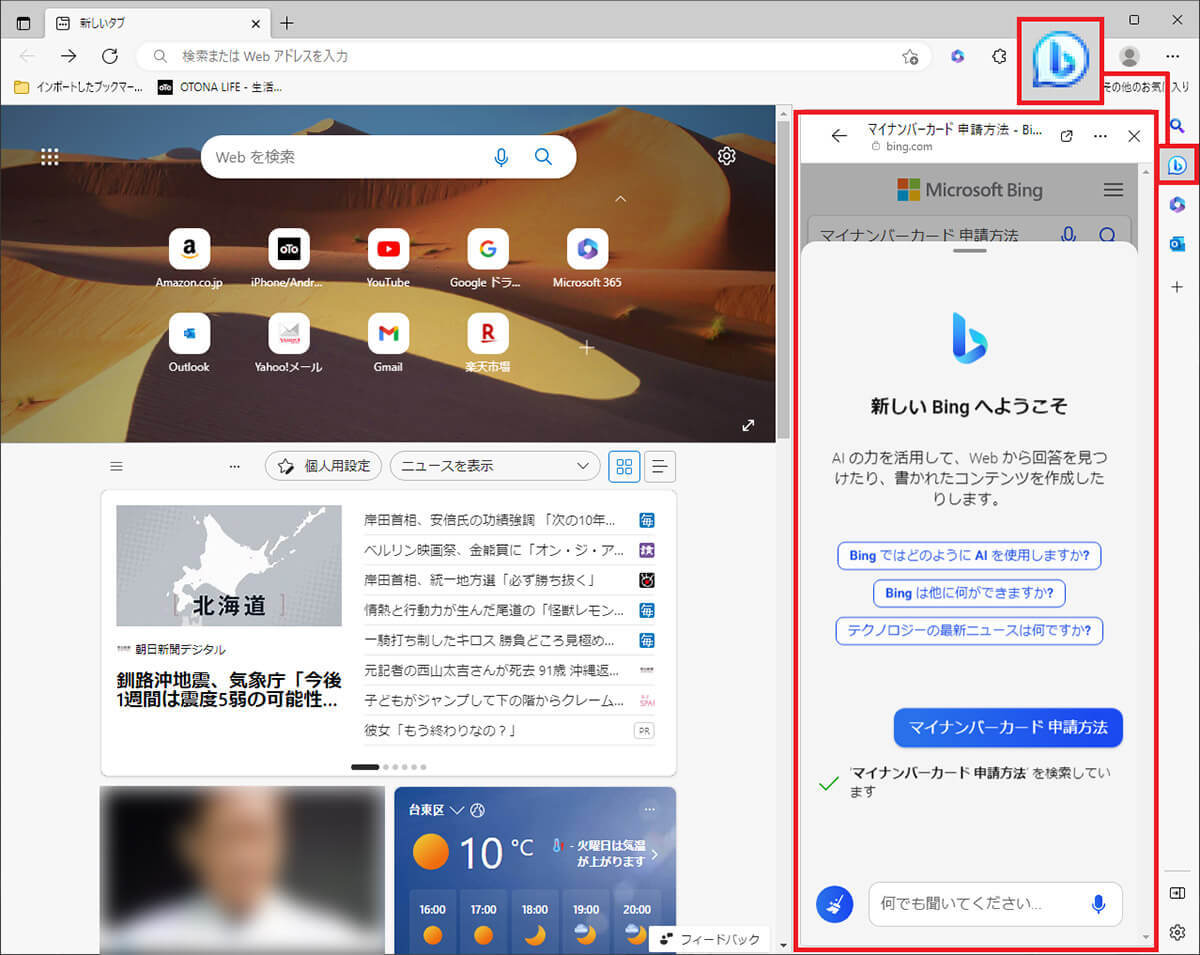
Task: Add an app with the sidebar plus icon
Action: pyautogui.click(x=1178, y=287)
